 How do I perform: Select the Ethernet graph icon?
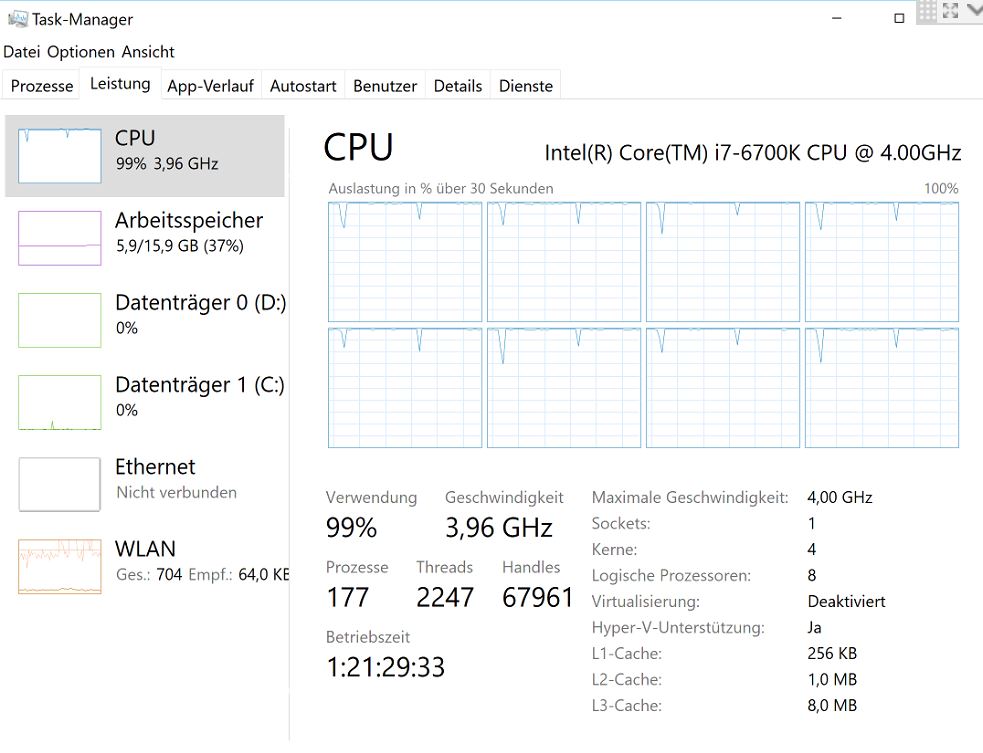point(60,484)
